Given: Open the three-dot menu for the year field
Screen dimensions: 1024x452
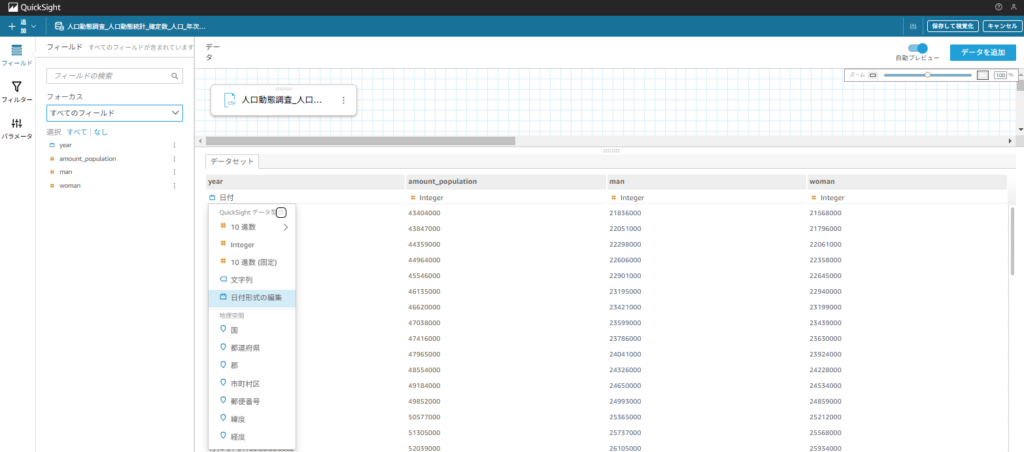Looking at the screenshot, I should (174, 145).
